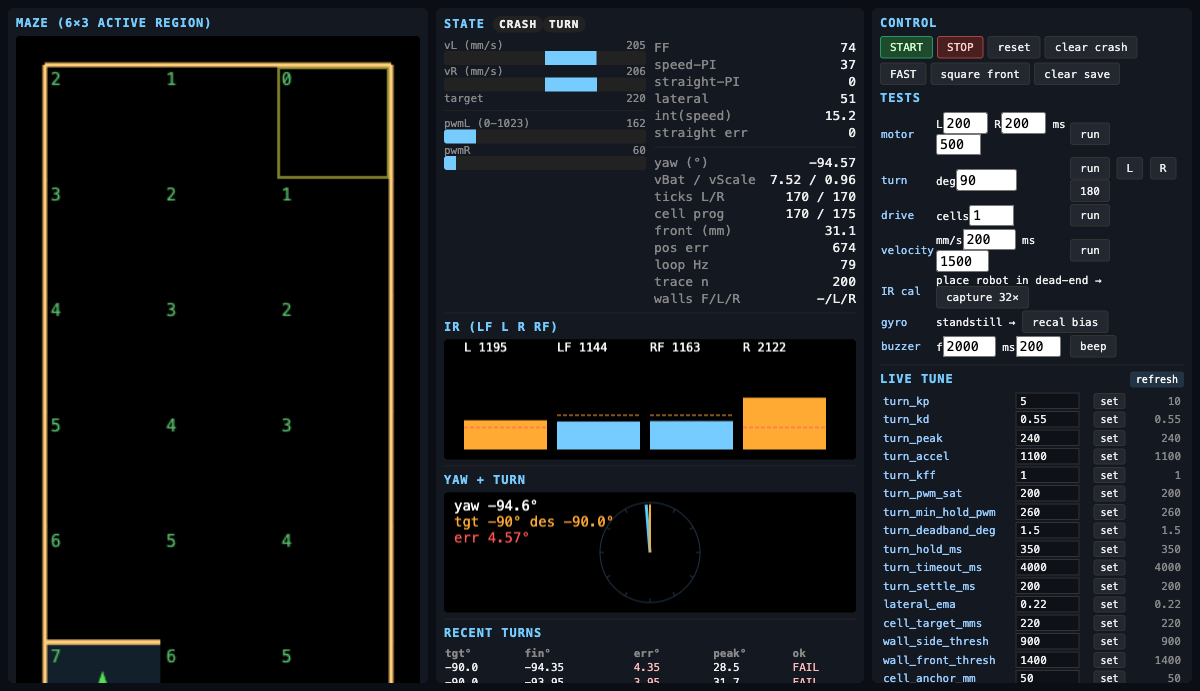
Task: Click the TURN state badge
Action: tap(564, 24)
